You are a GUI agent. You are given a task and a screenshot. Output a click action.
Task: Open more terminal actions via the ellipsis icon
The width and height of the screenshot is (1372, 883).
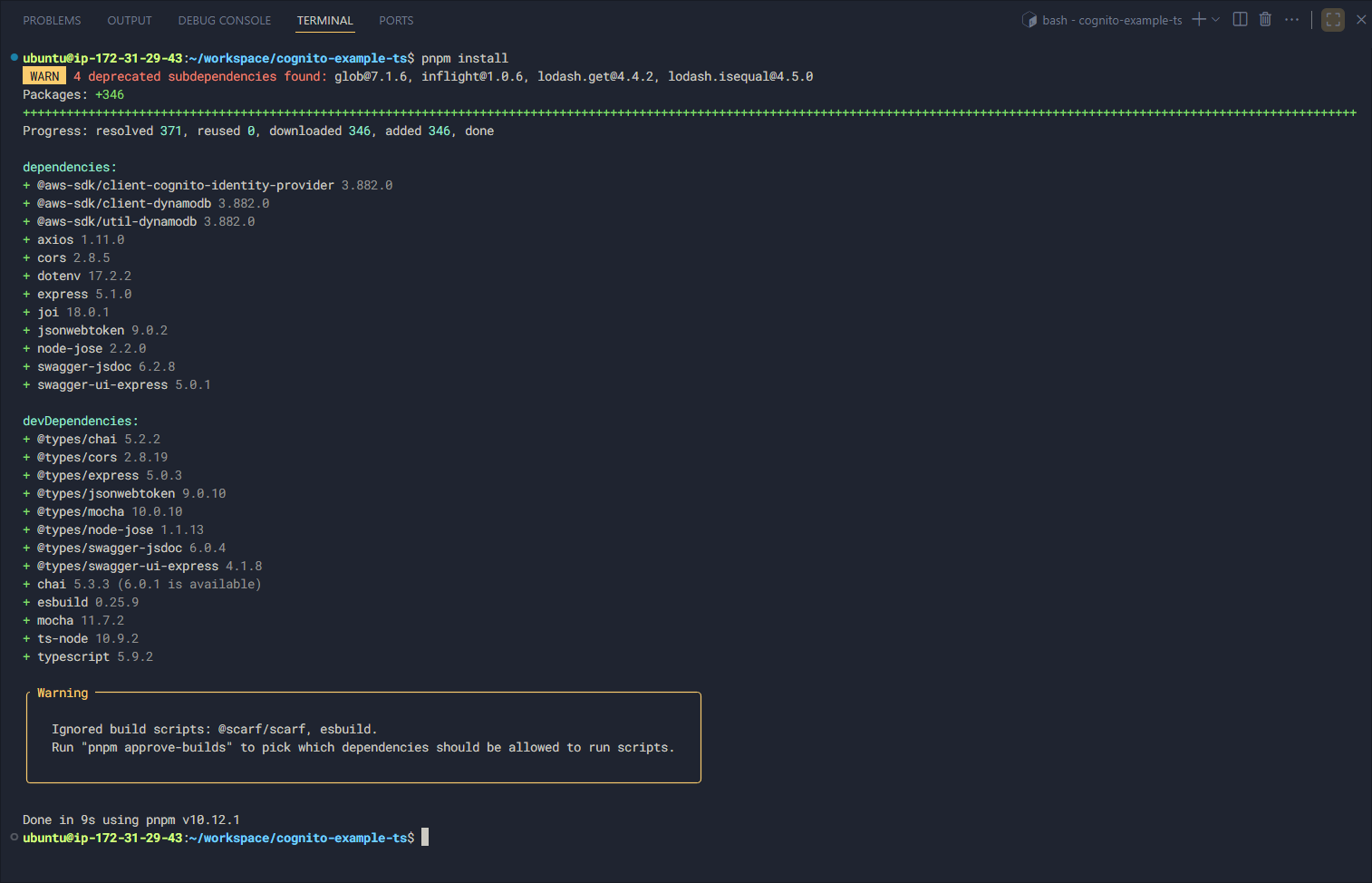pos(1291,19)
